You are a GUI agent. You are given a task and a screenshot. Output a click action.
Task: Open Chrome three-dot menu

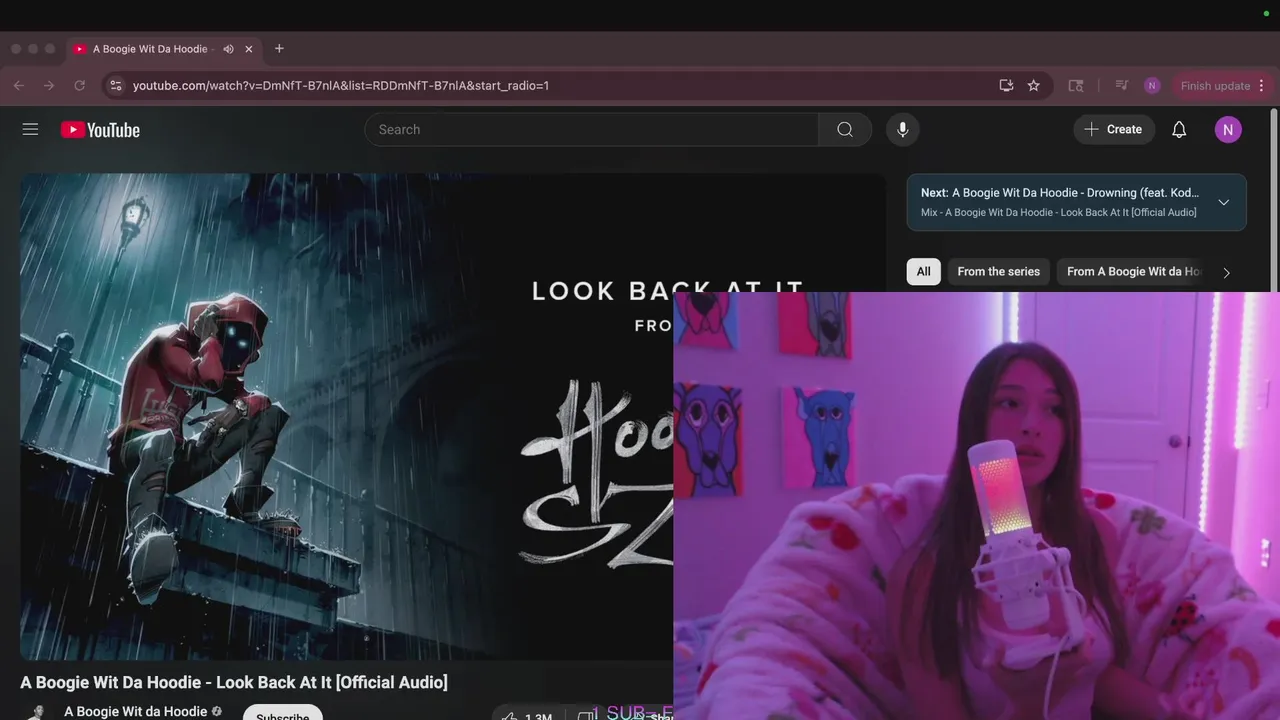[x=1262, y=86]
